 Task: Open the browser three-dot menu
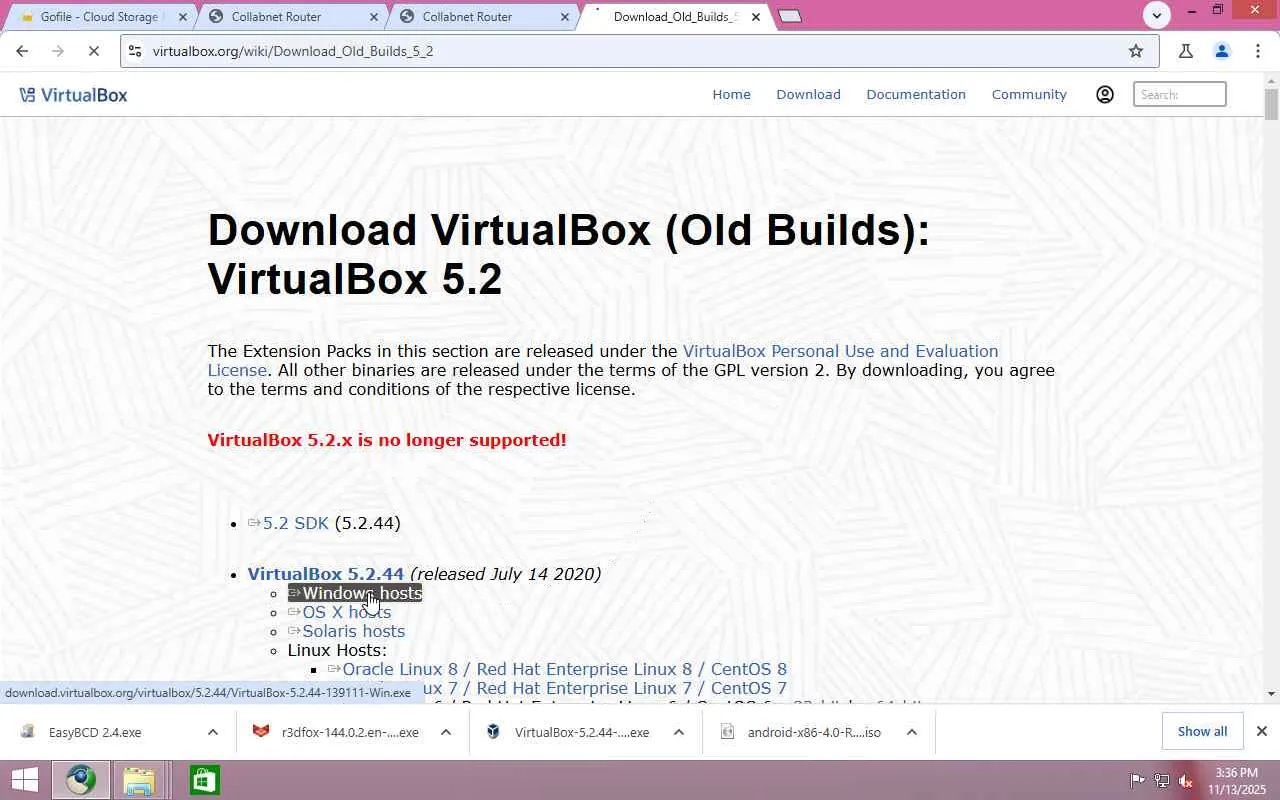[x=1257, y=51]
